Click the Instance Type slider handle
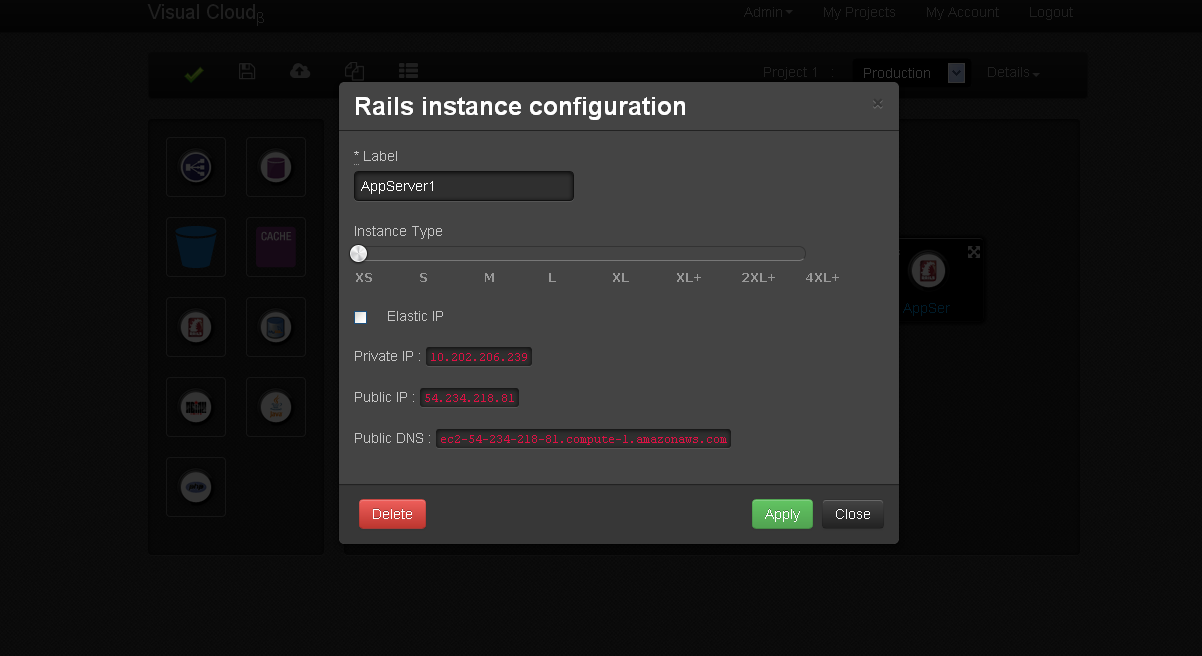The height and width of the screenshot is (656, 1202). pos(358,254)
